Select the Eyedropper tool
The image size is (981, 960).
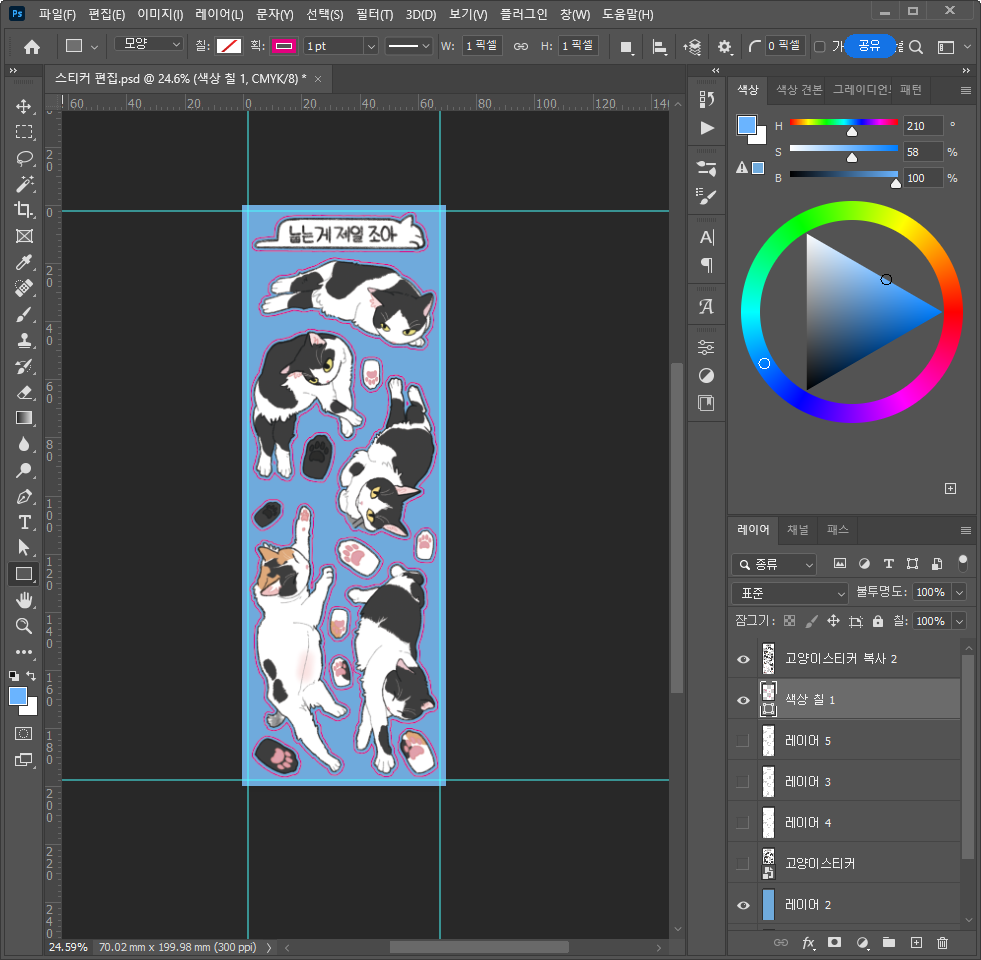tap(24, 262)
